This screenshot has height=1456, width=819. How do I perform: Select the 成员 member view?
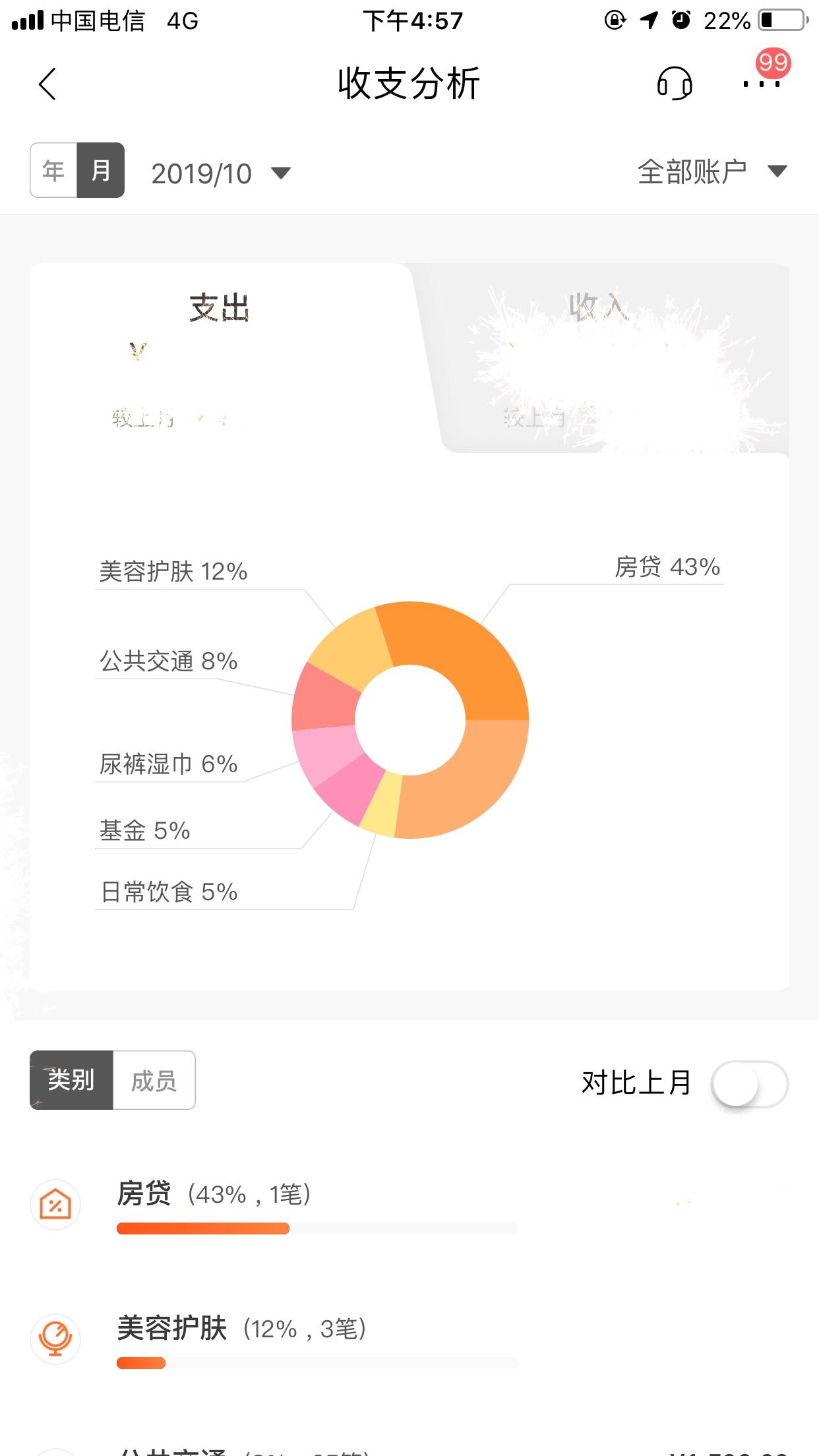(155, 1080)
